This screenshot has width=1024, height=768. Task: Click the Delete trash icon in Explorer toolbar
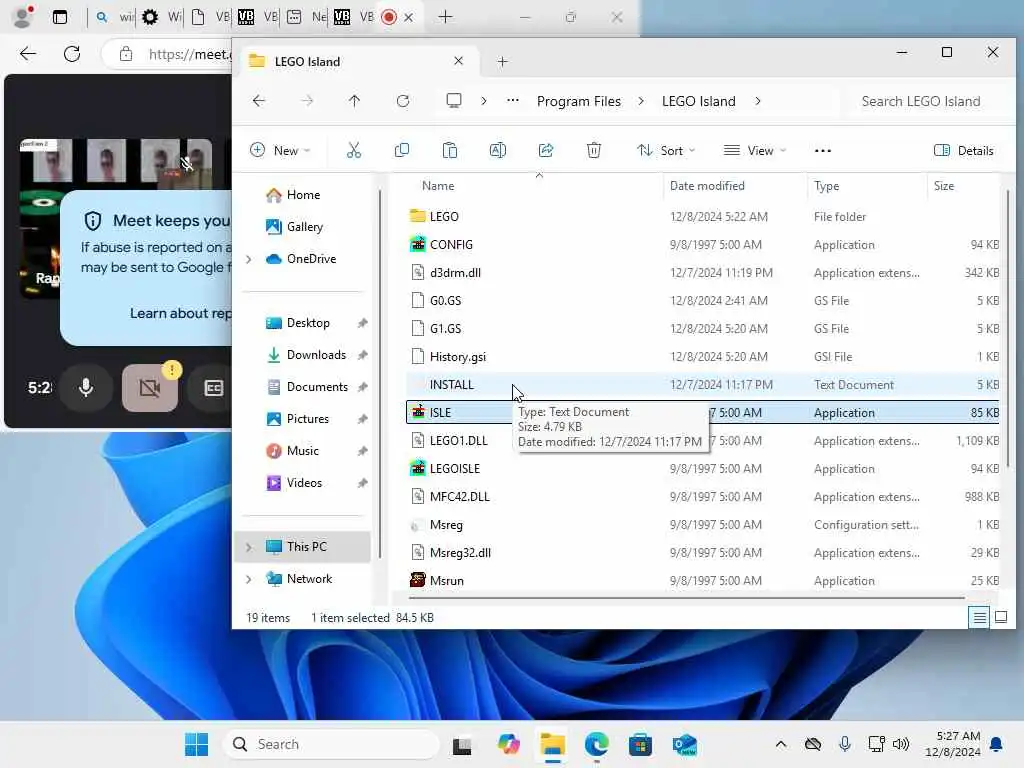[594, 151]
